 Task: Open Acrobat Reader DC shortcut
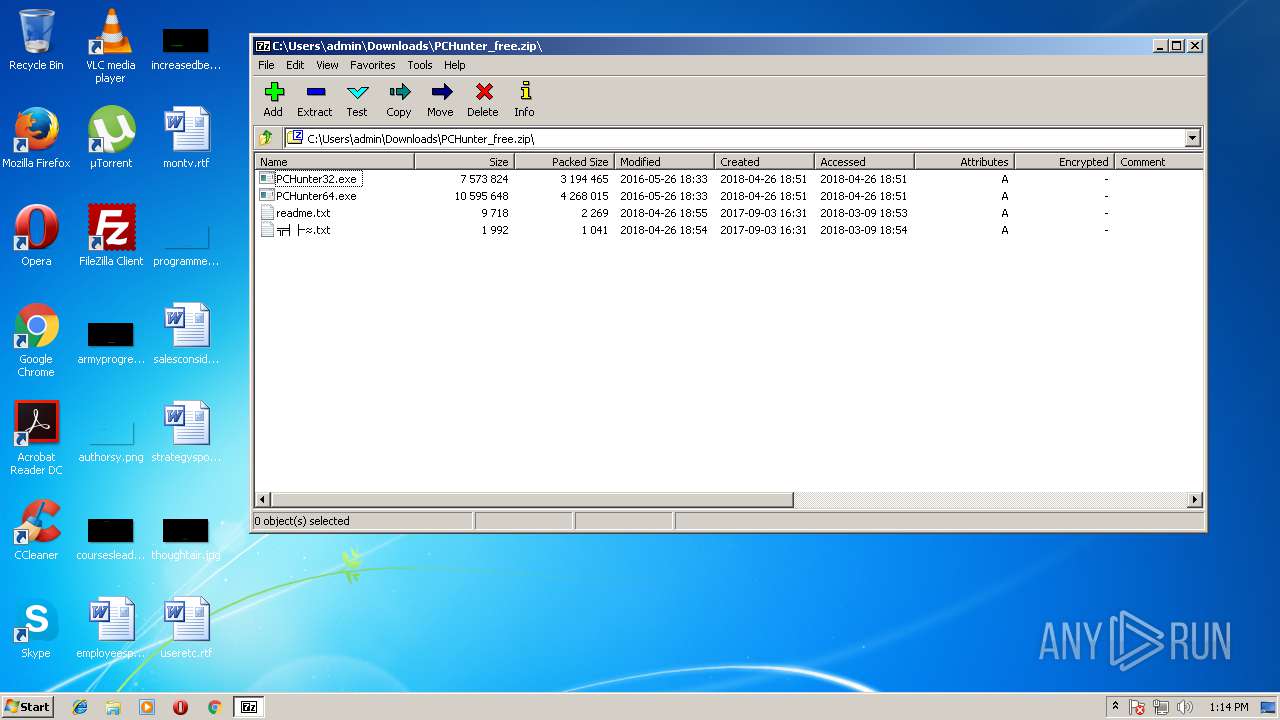tap(36, 438)
